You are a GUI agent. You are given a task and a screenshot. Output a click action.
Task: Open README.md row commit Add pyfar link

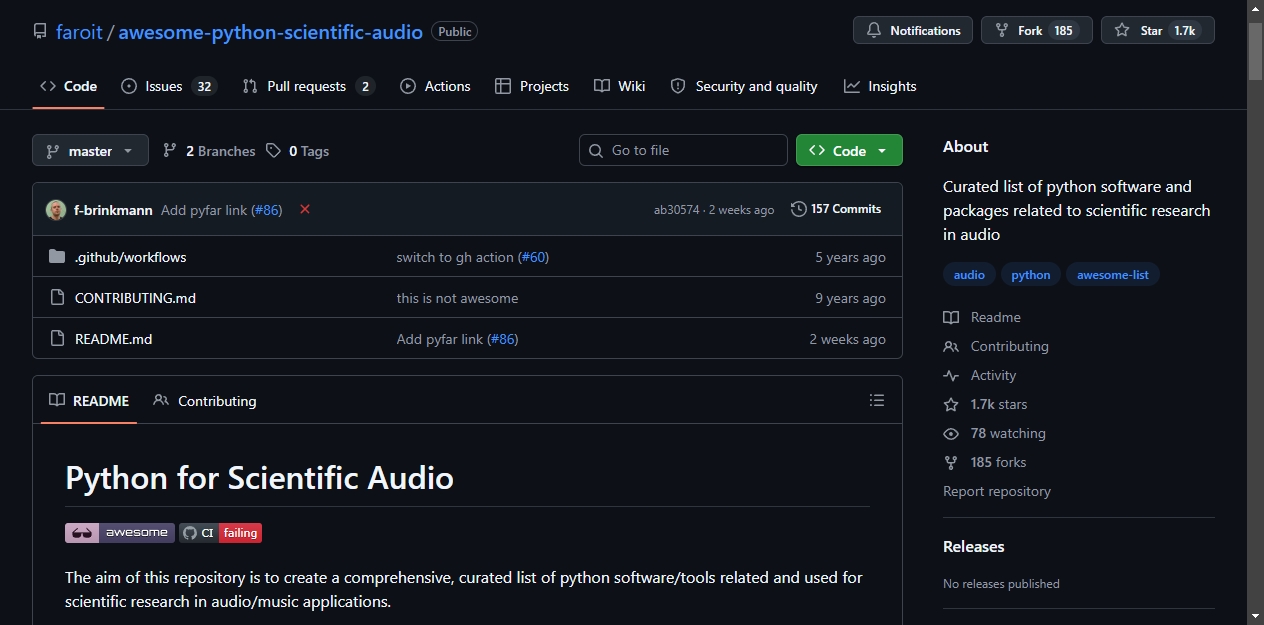coord(439,339)
